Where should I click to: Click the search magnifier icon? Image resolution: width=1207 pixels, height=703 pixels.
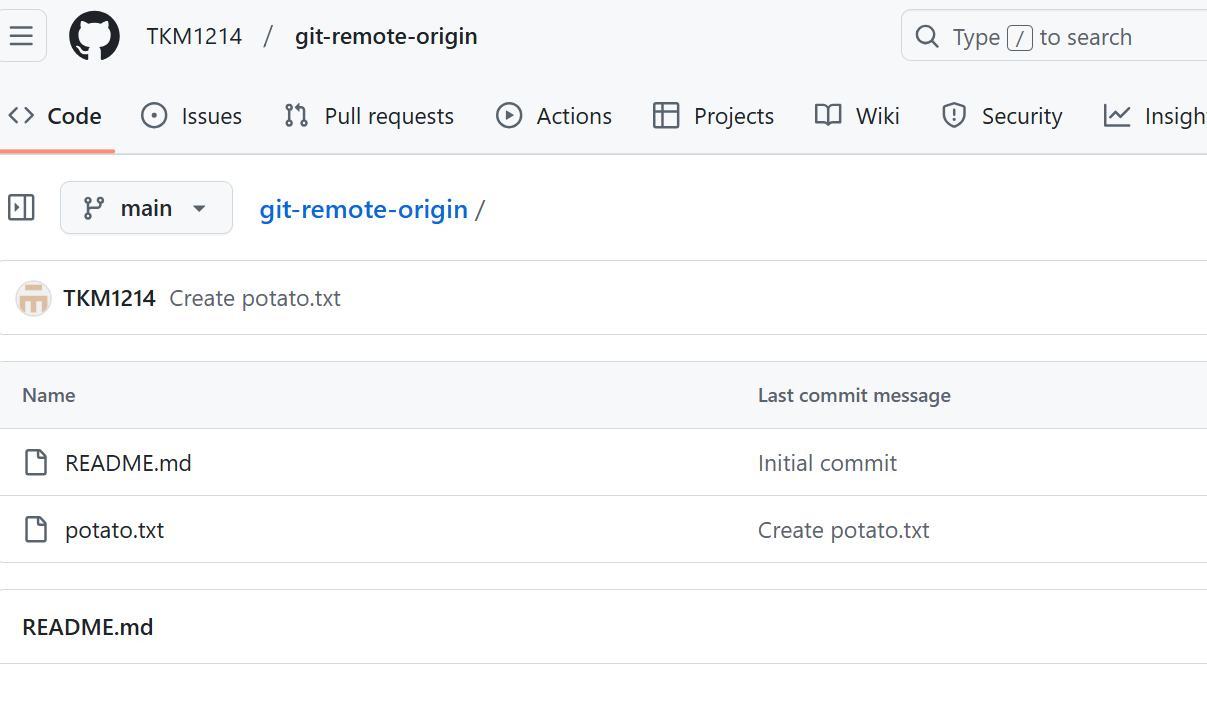click(927, 37)
